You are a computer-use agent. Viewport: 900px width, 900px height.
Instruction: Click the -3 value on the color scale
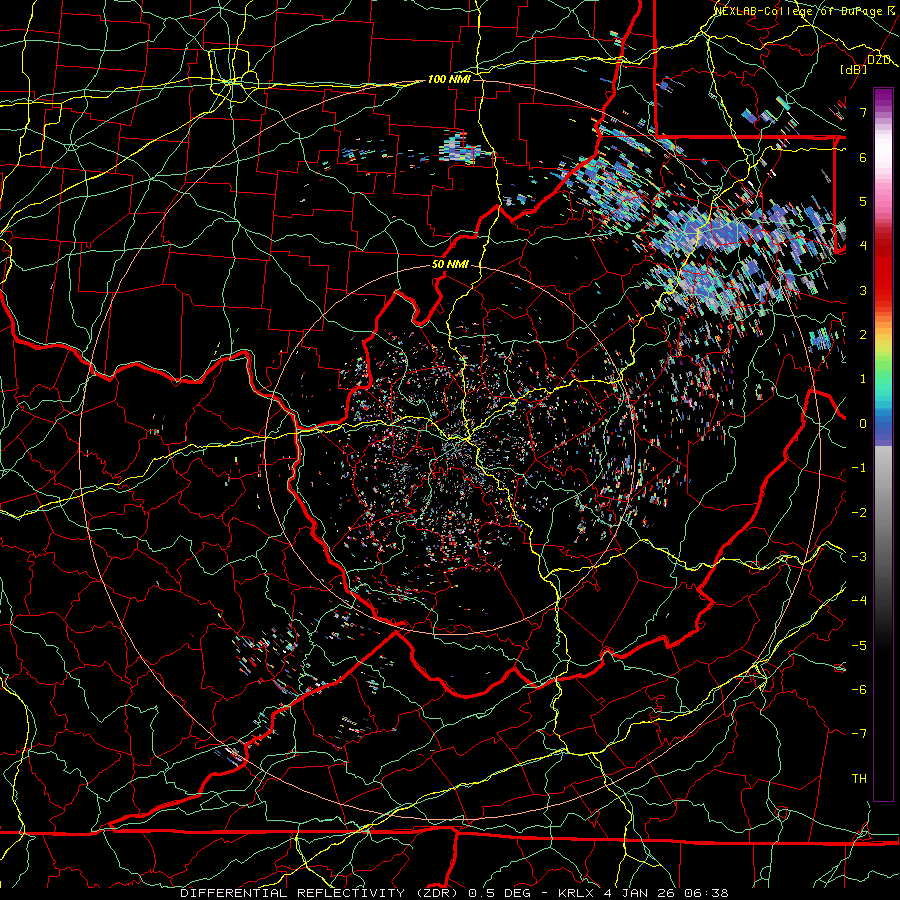coord(859,557)
